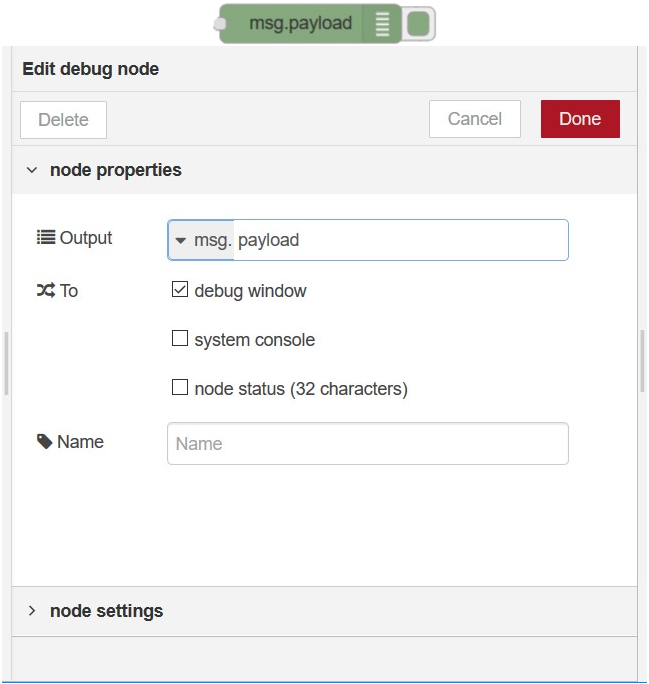Tick the node status (32 characters) checkbox

tap(180, 387)
